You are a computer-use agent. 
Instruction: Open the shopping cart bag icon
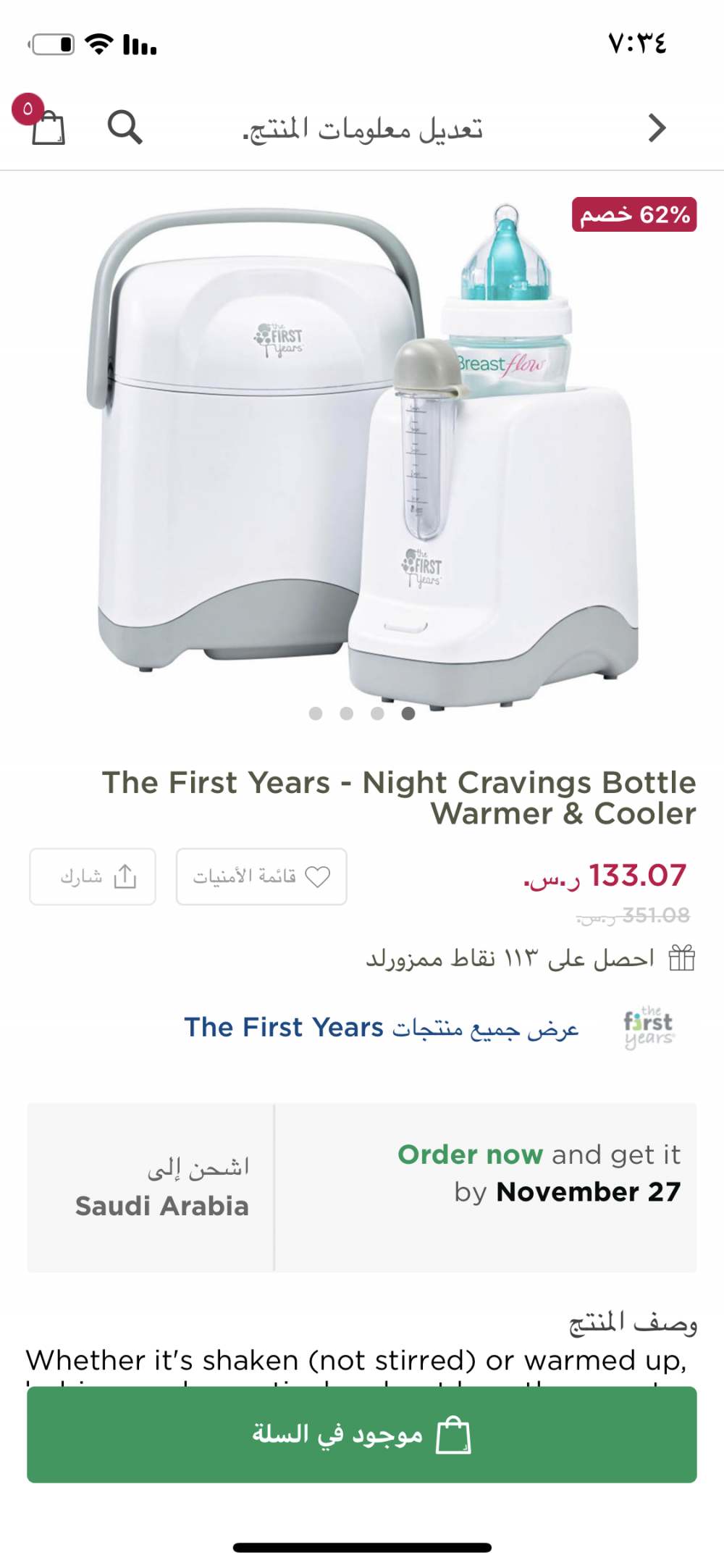pyautogui.click(x=48, y=128)
